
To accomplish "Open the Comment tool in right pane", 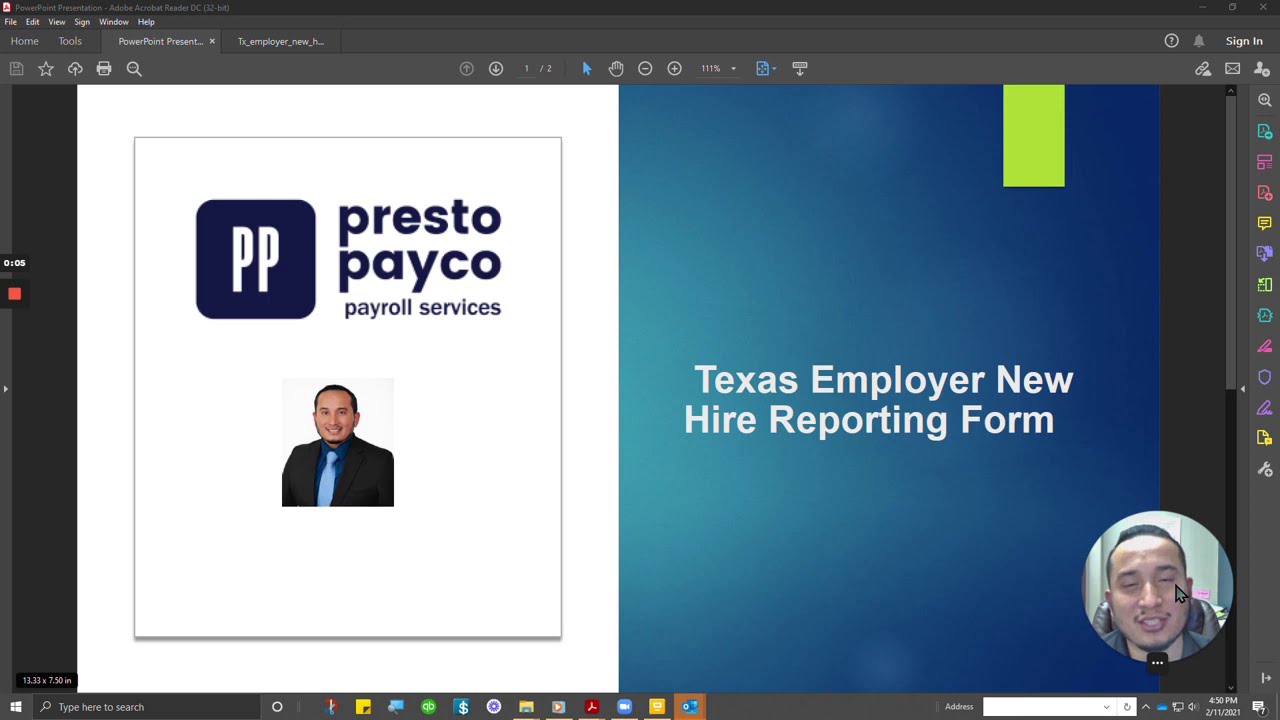I will 1265,223.
